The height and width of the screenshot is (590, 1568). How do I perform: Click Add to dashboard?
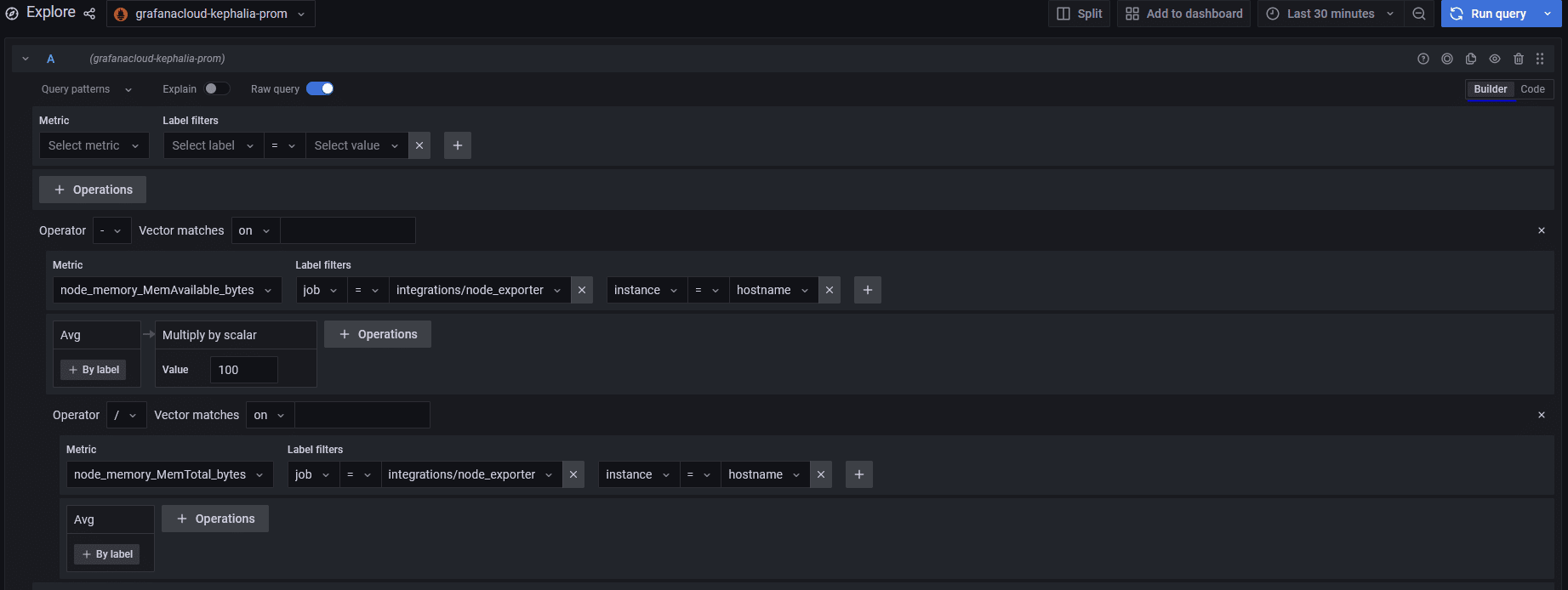[1183, 14]
